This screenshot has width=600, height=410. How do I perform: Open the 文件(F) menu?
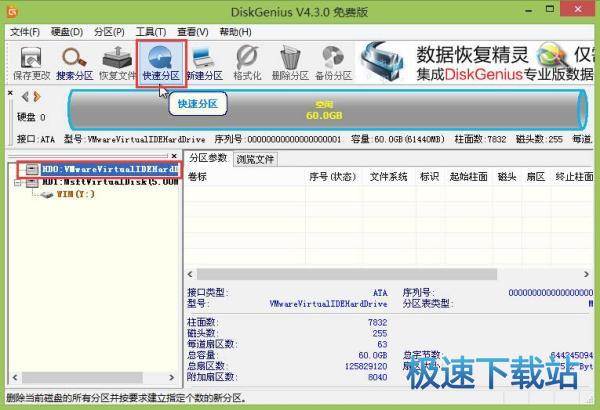(x=25, y=32)
